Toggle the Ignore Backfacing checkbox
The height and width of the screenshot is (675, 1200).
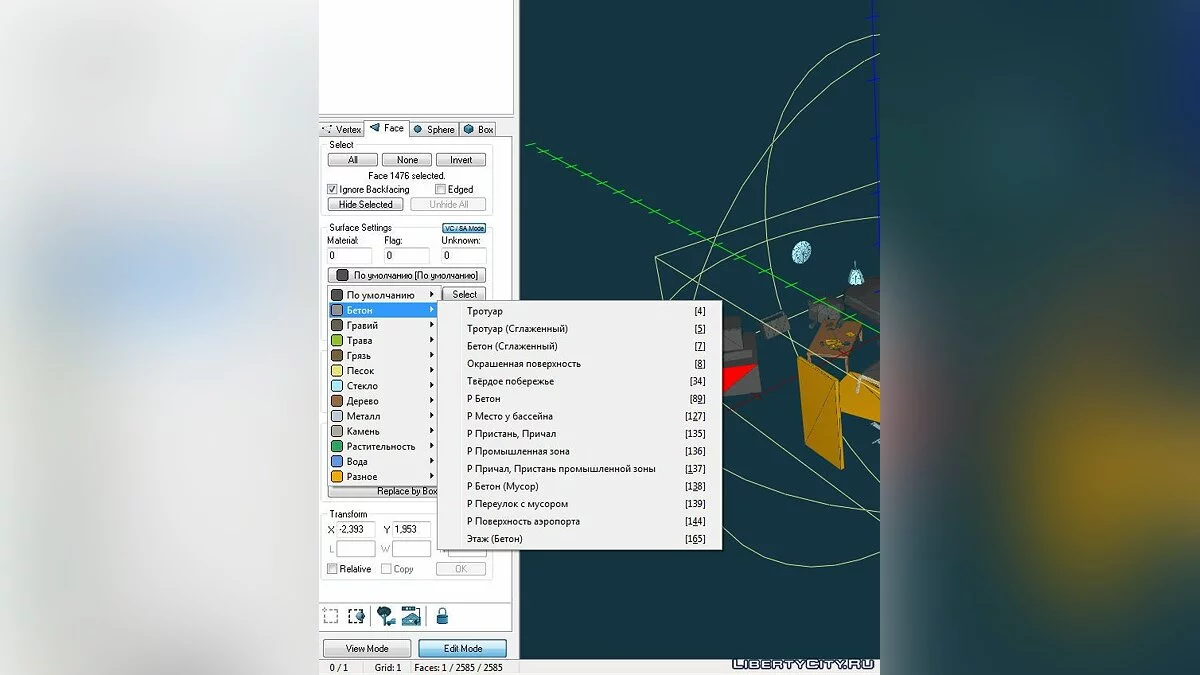(x=333, y=189)
